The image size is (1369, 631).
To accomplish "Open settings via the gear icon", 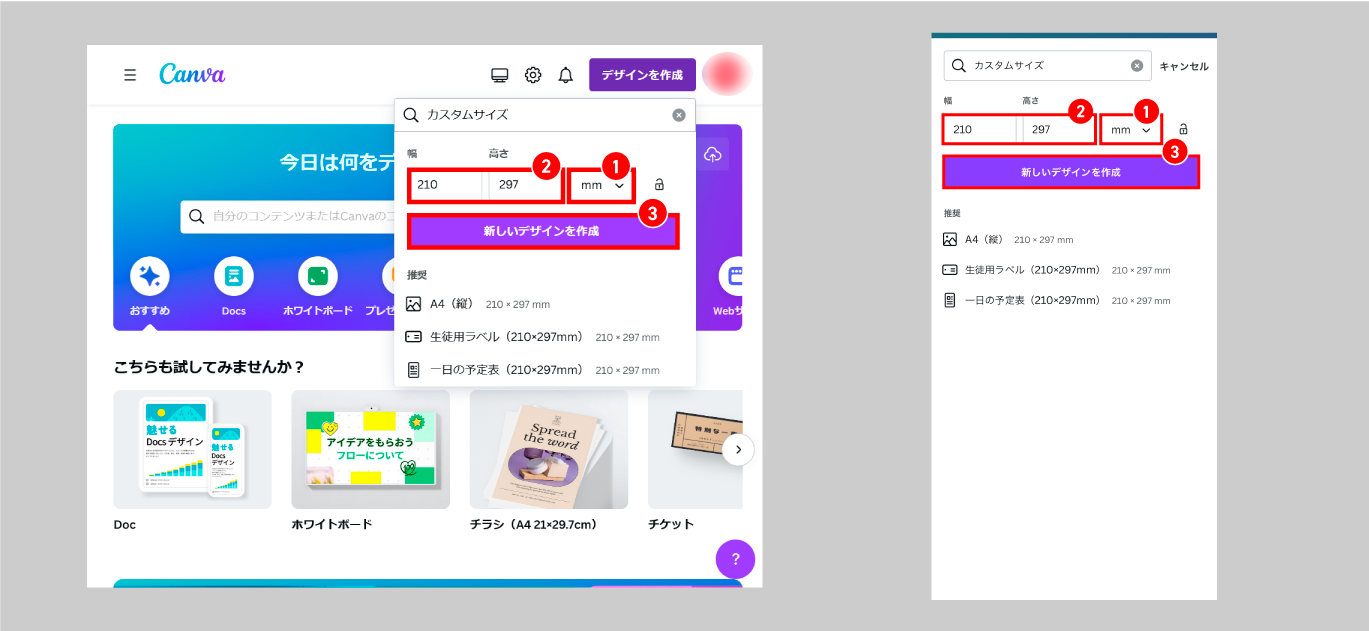I will (533, 75).
